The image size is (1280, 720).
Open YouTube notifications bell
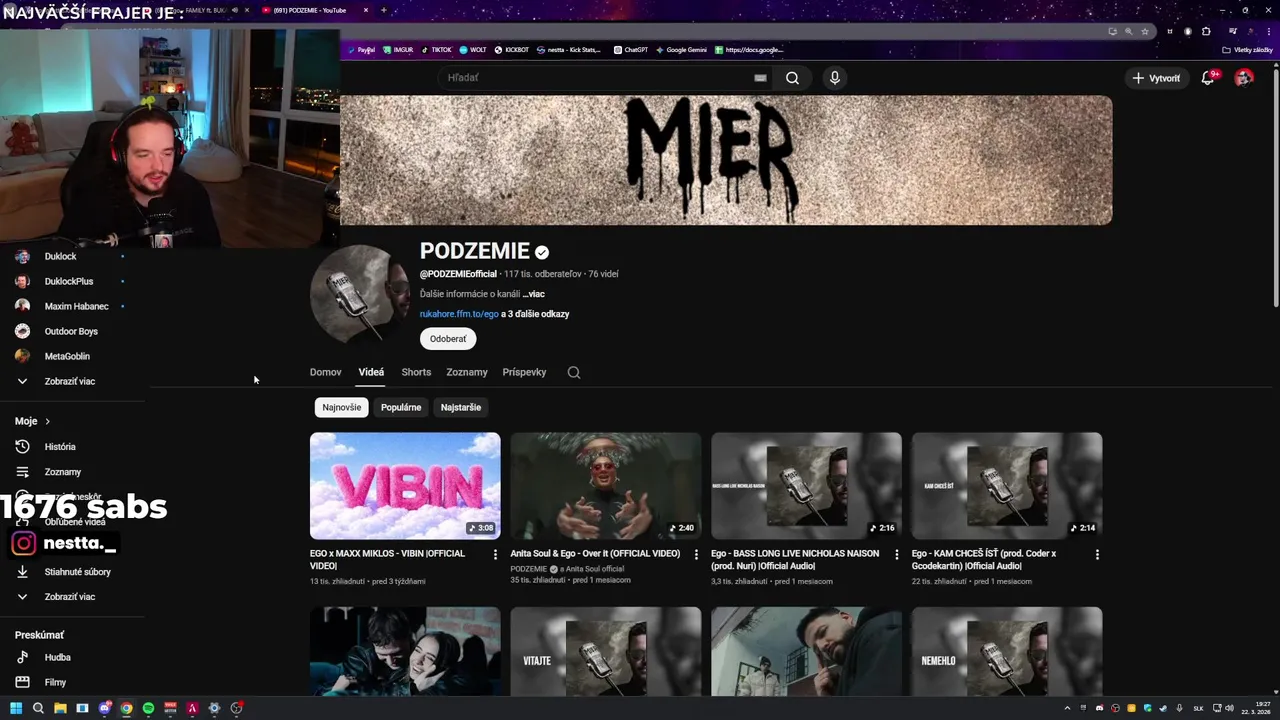1208,78
